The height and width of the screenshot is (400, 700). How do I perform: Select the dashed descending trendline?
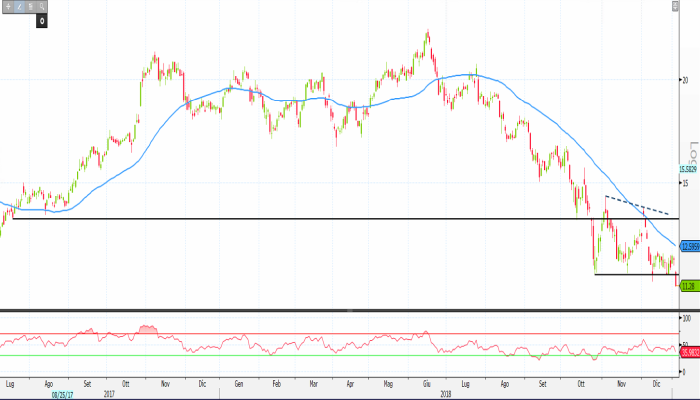pos(640,207)
